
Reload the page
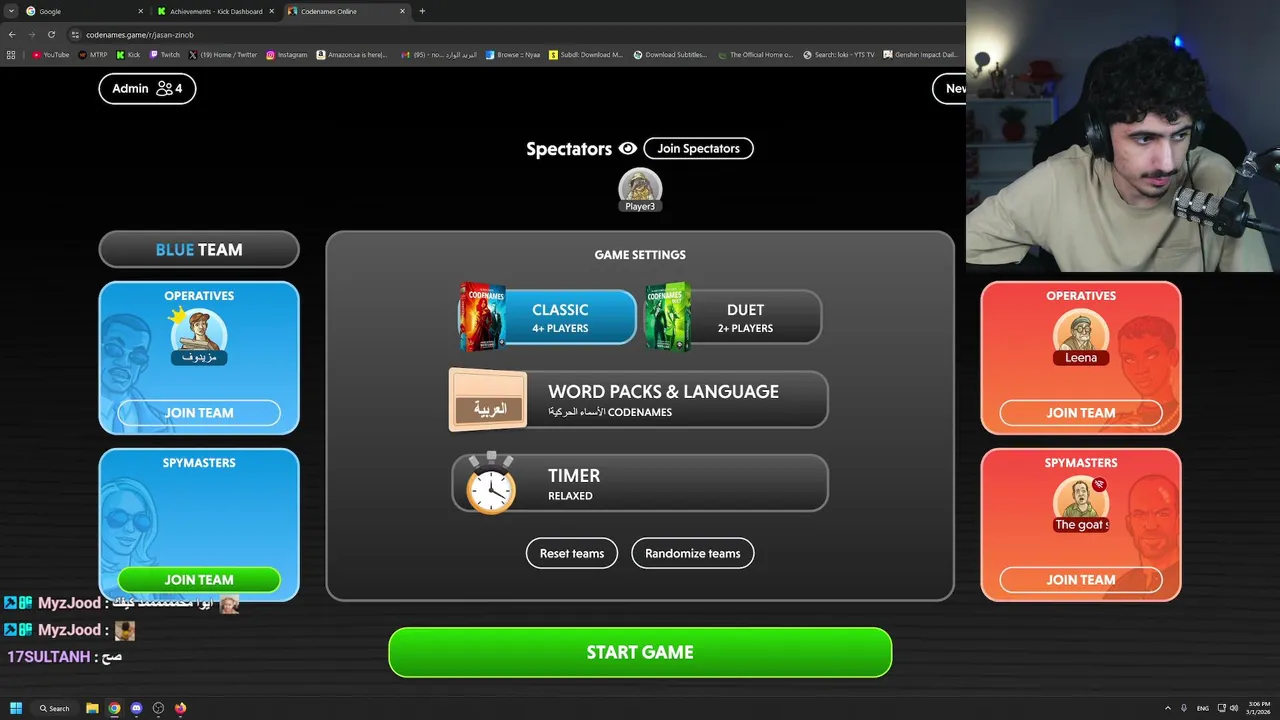click(51, 34)
